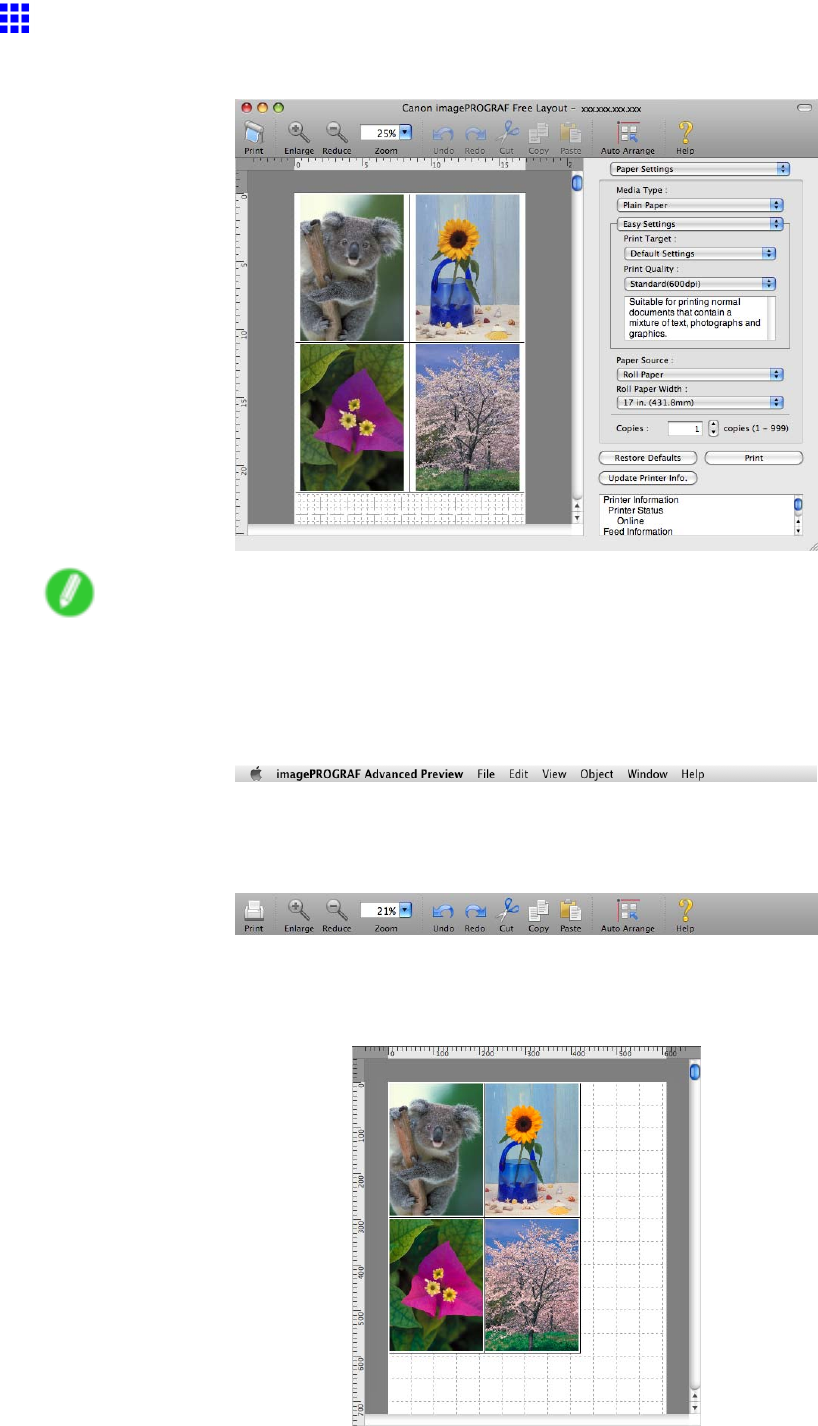Select sunflower photo in Free Layout window

[x=467, y=268]
